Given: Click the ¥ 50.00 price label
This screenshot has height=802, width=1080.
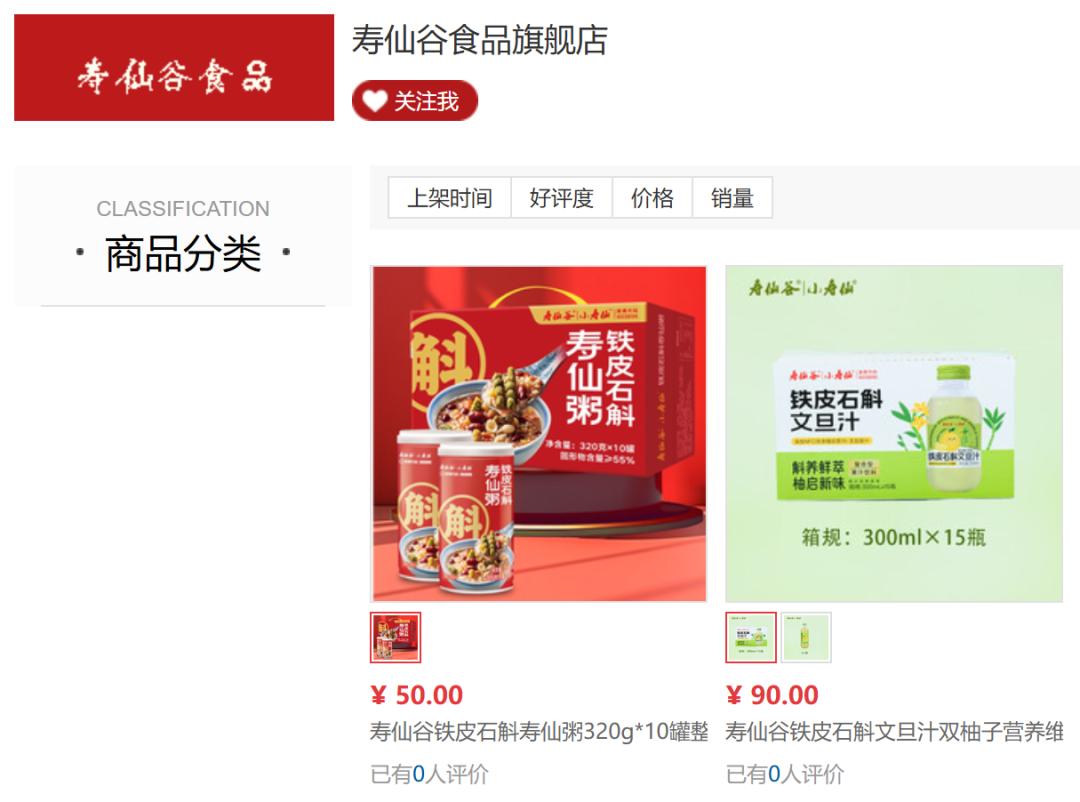Looking at the screenshot, I should point(417,695).
